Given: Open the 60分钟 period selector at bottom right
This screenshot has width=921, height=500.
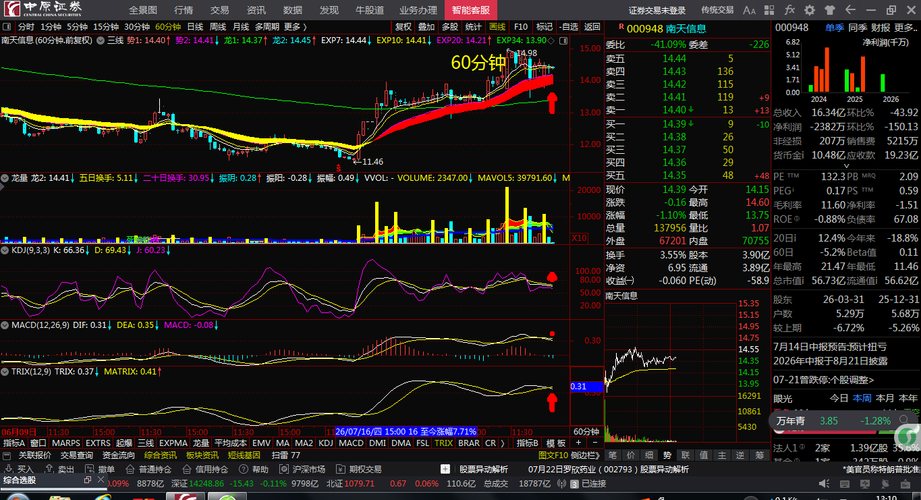Looking at the screenshot, I should click(x=586, y=431).
